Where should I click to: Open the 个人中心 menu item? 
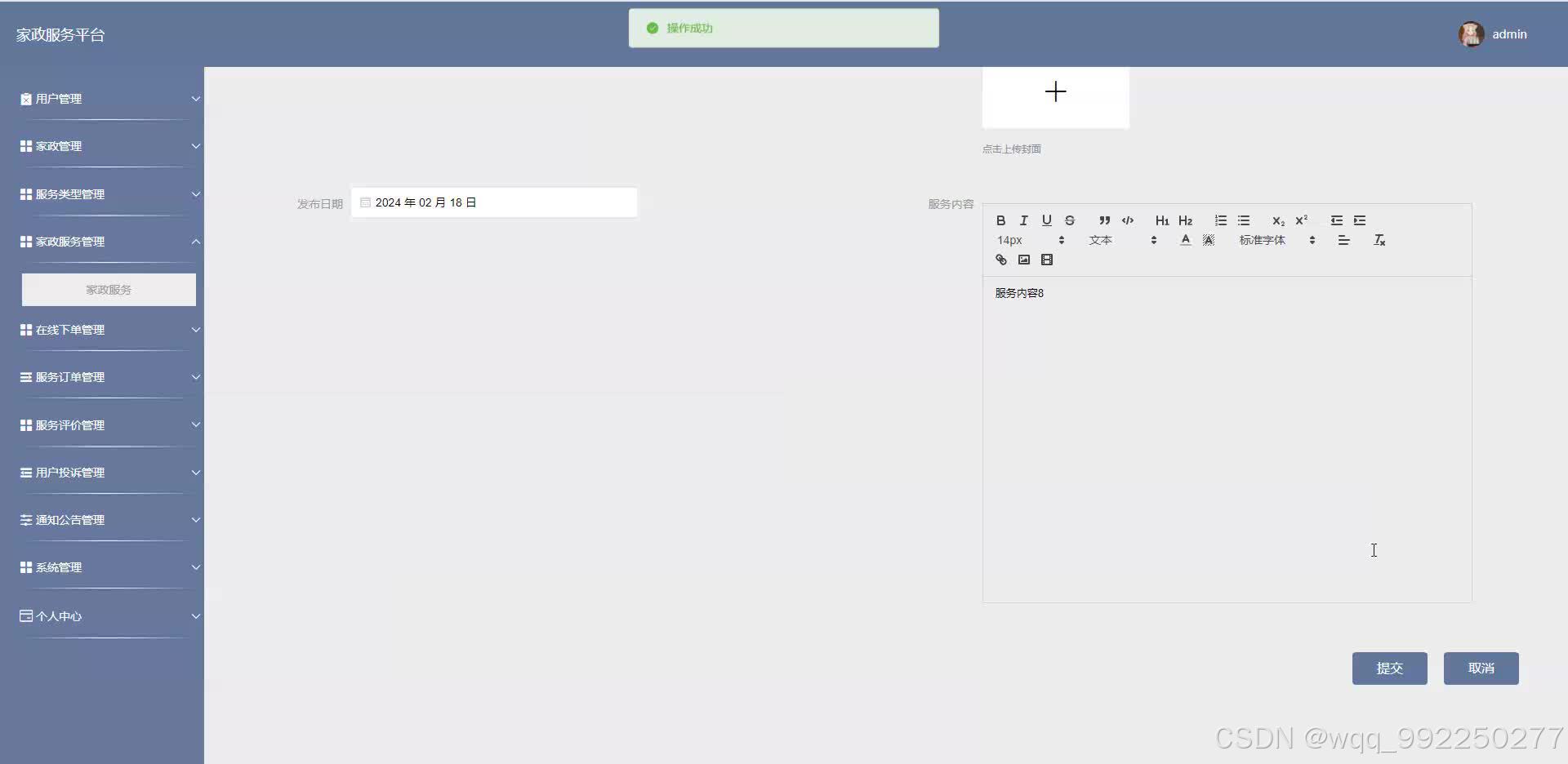[110, 616]
